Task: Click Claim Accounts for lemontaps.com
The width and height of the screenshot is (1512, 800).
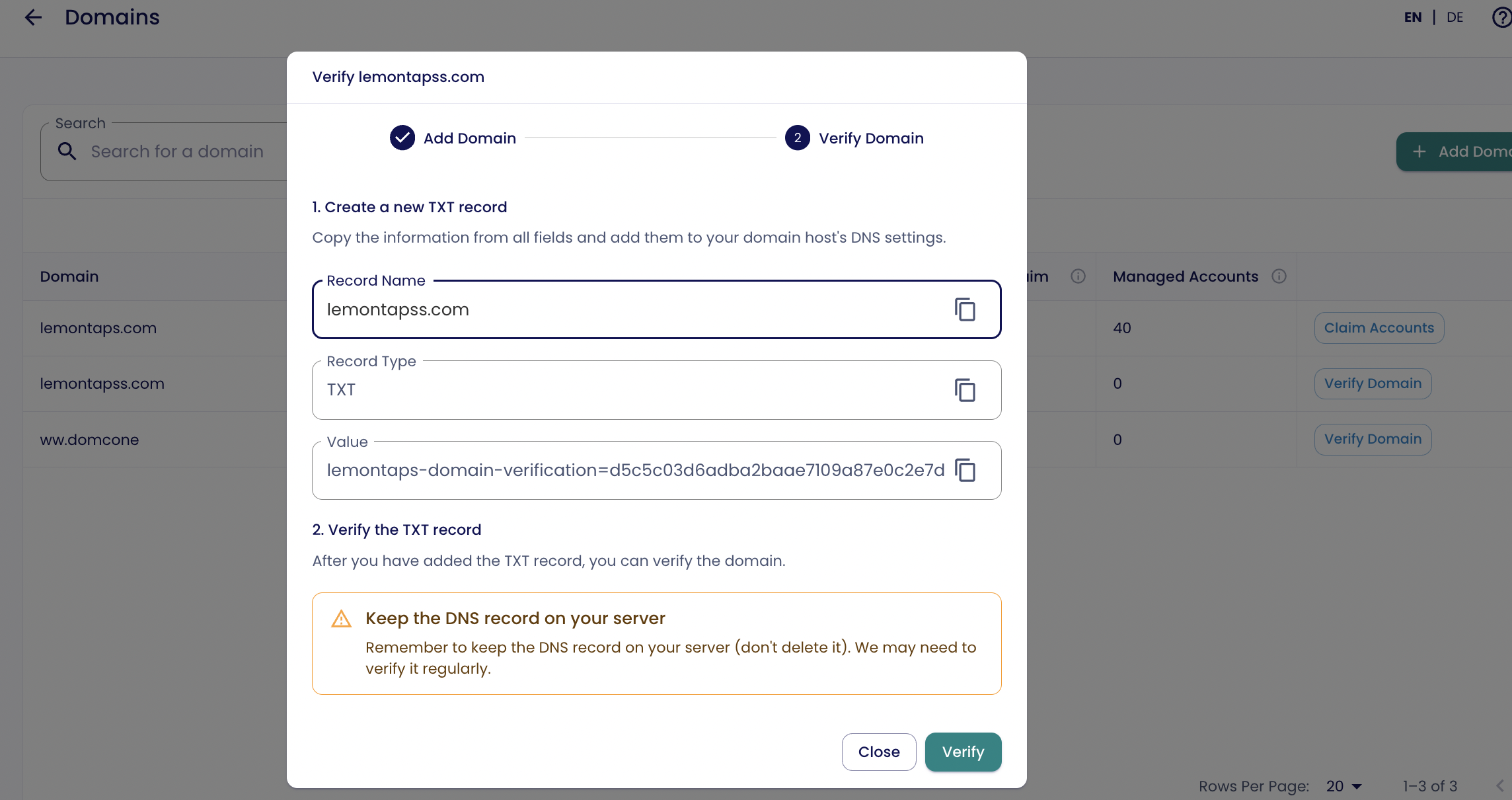Action: [x=1379, y=328]
